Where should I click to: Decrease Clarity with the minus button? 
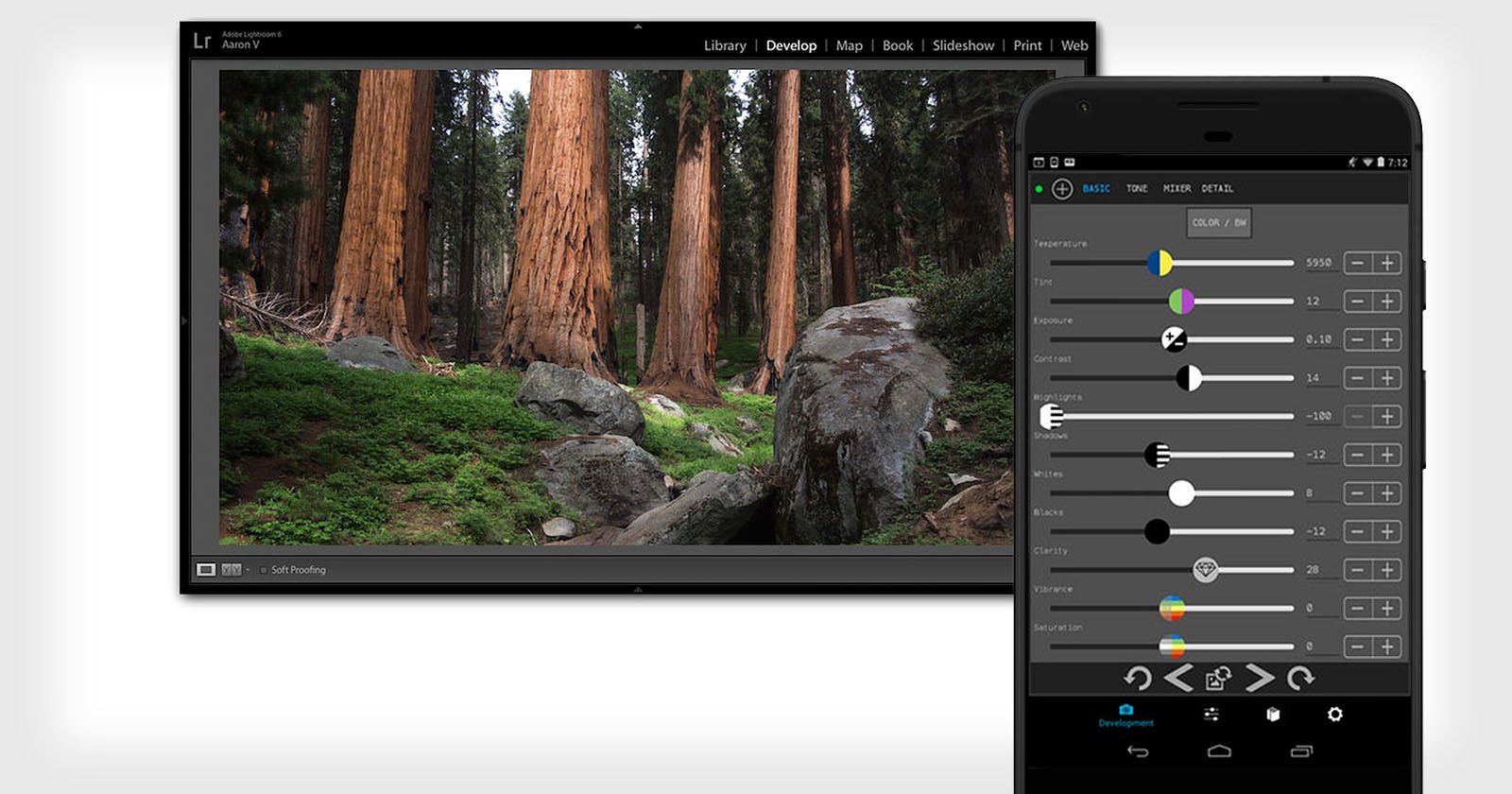(x=1357, y=570)
